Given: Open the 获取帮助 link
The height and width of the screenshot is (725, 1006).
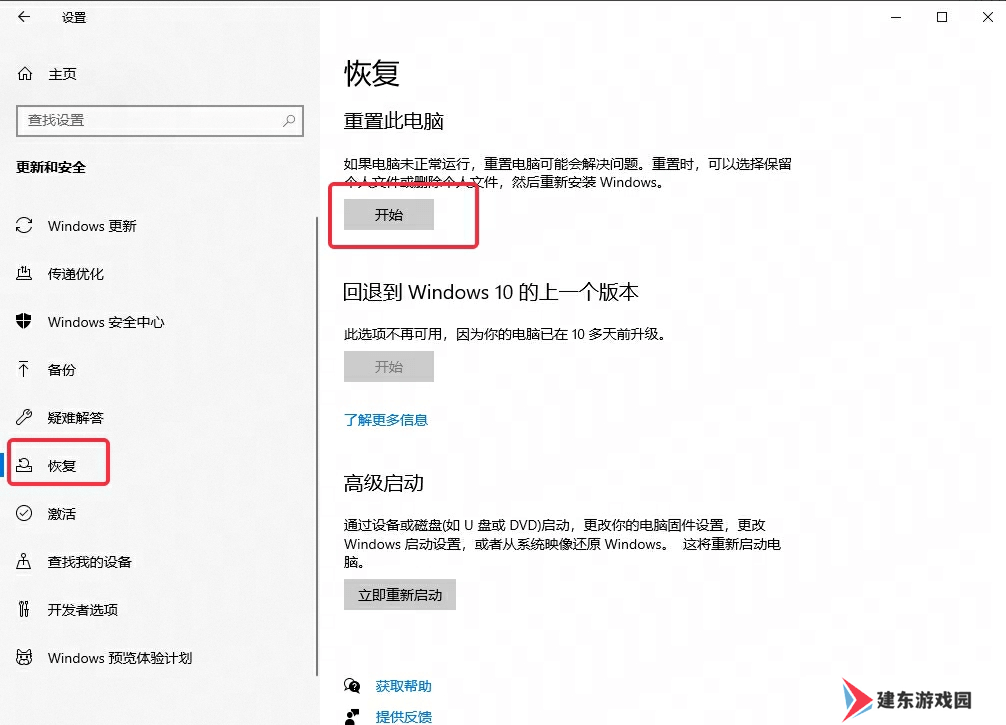Looking at the screenshot, I should click(x=404, y=686).
